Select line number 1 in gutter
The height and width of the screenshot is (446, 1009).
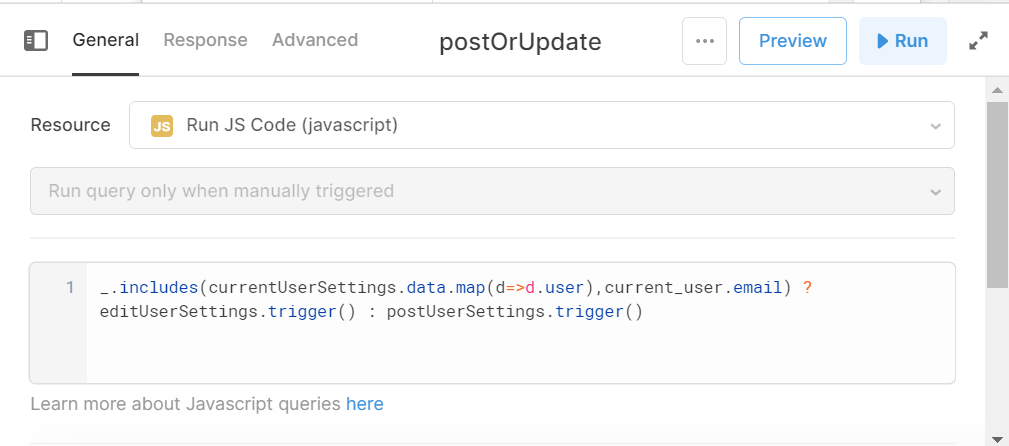70,287
